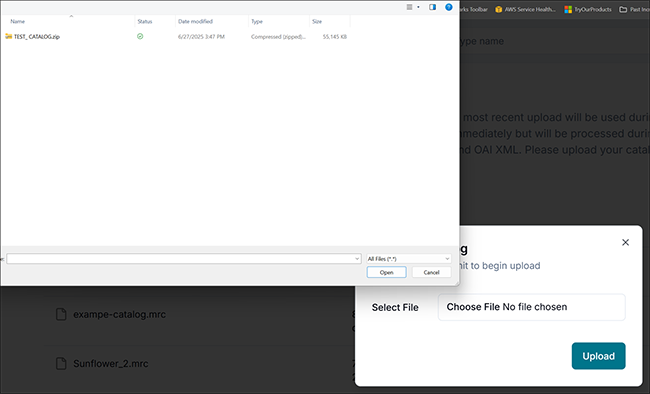Image resolution: width=650 pixels, height=394 pixels.
Task: Click the 6/27/2025 3:47 PM date cell
Action: pos(201,36)
